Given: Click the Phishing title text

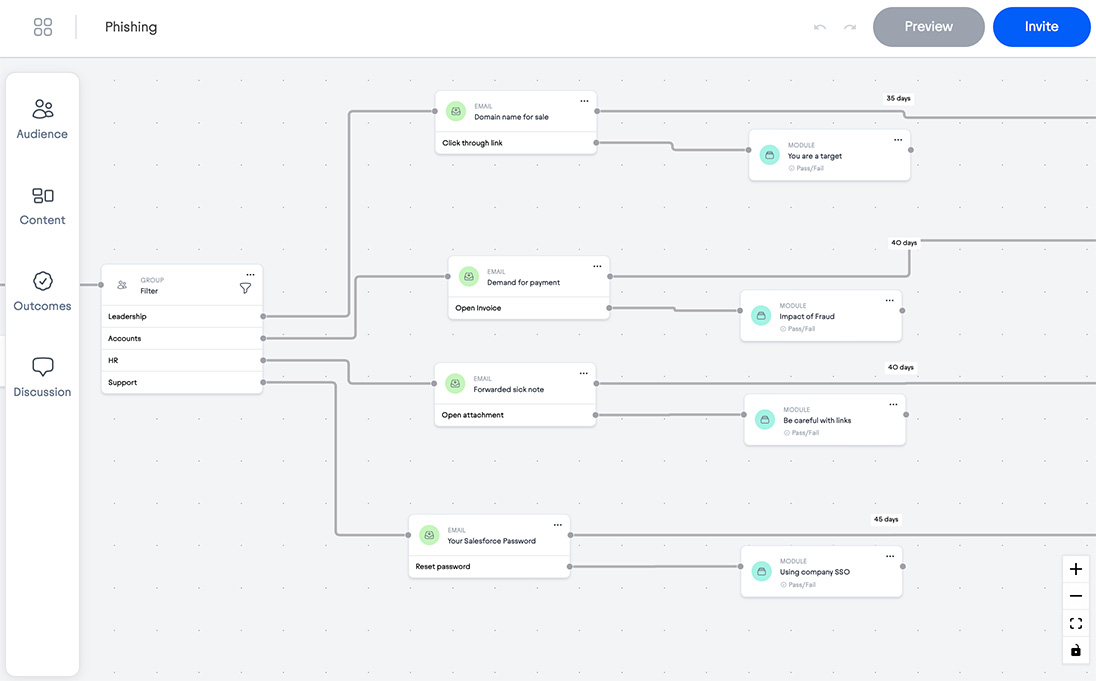Looking at the screenshot, I should coord(131,27).
